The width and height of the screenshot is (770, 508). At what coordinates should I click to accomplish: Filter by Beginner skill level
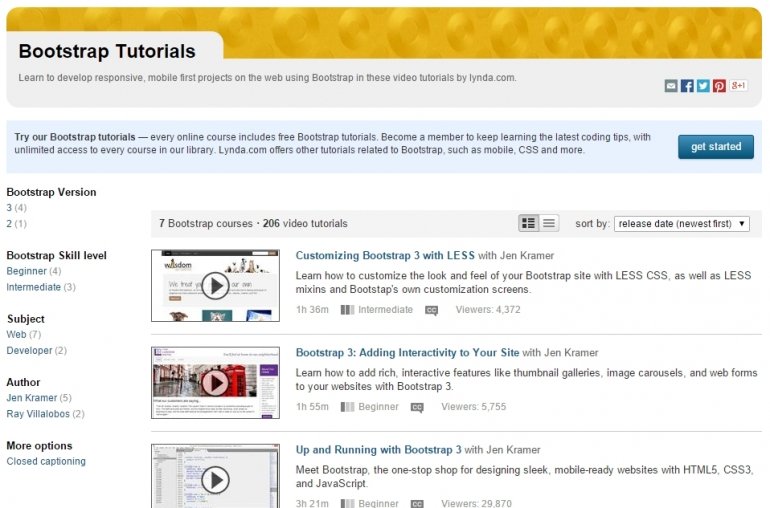(x=26, y=271)
